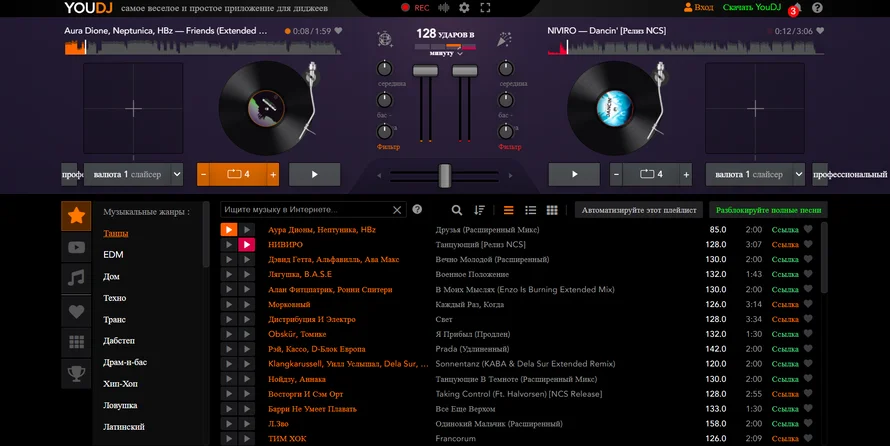Switch to compact list view

tap(509, 210)
